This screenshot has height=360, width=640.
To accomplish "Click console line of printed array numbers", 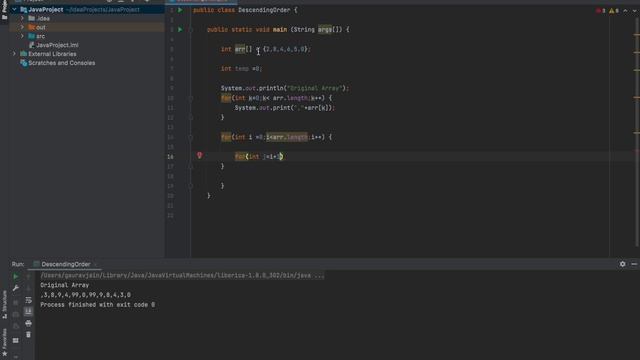I will [86, 295].
